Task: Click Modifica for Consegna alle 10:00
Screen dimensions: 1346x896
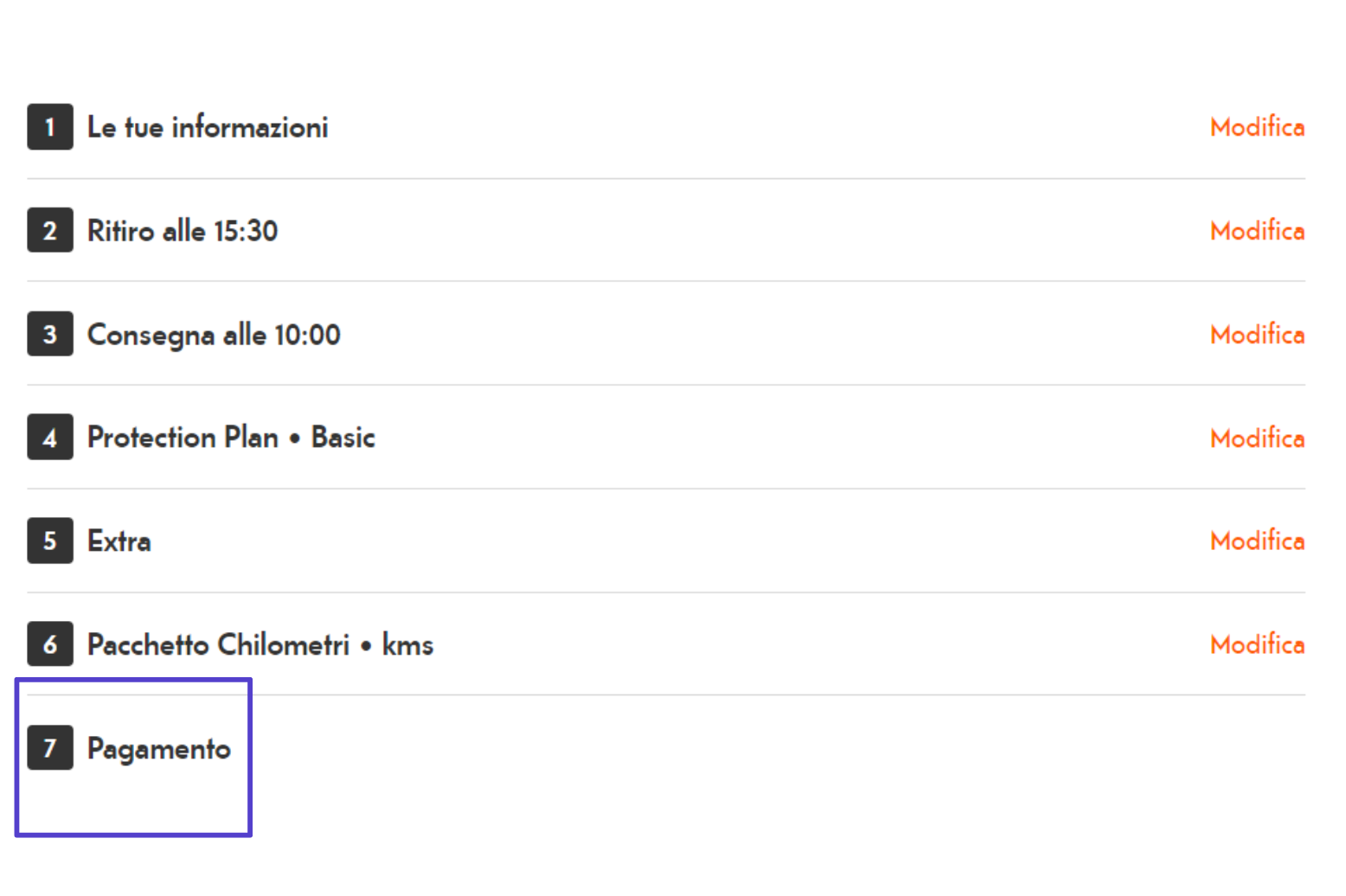Action: pos(1257,335)
